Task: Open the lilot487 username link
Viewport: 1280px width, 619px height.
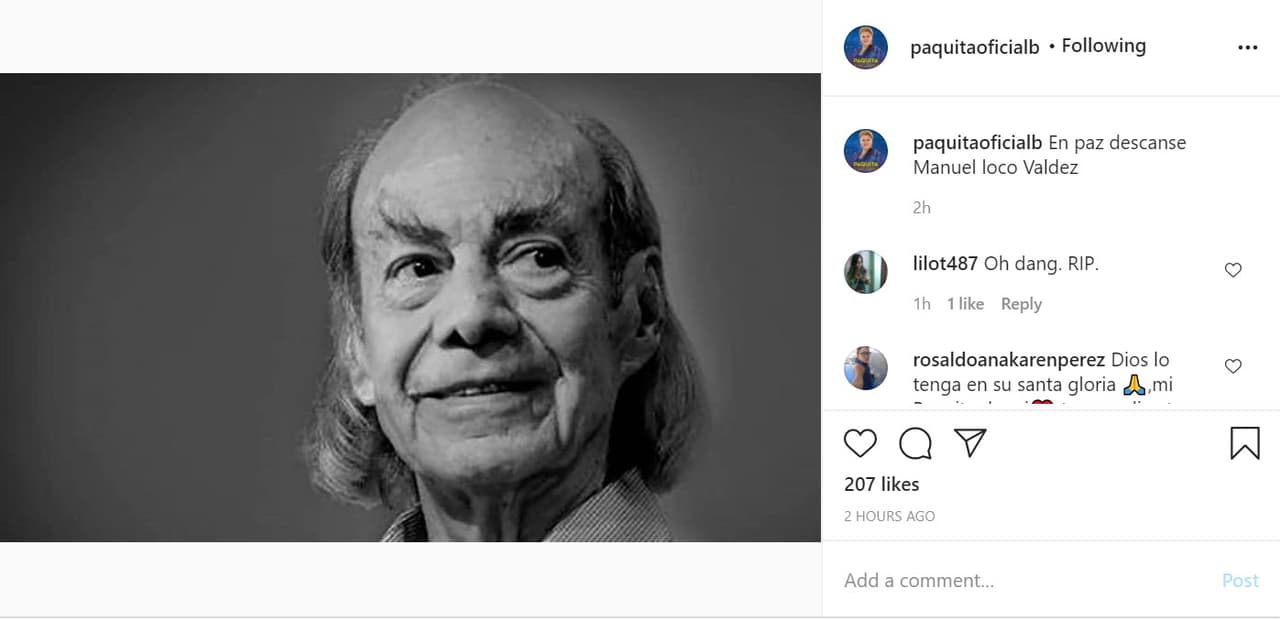Action: pyautogui.click(x=945, y=264)
